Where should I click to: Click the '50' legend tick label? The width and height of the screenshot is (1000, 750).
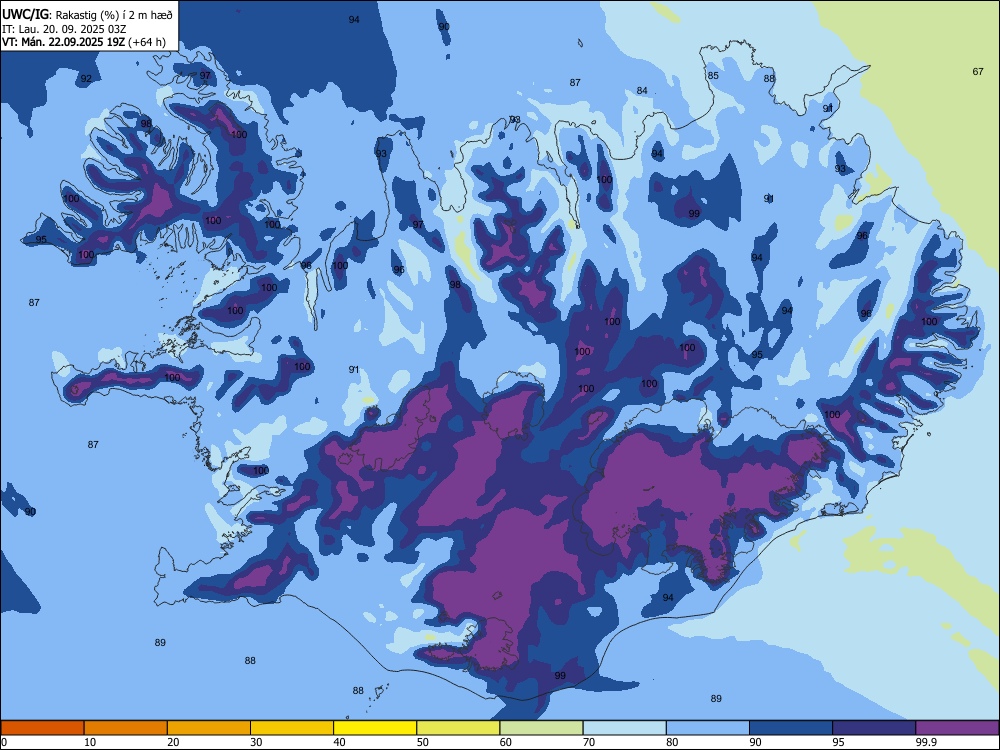point(423,742)
